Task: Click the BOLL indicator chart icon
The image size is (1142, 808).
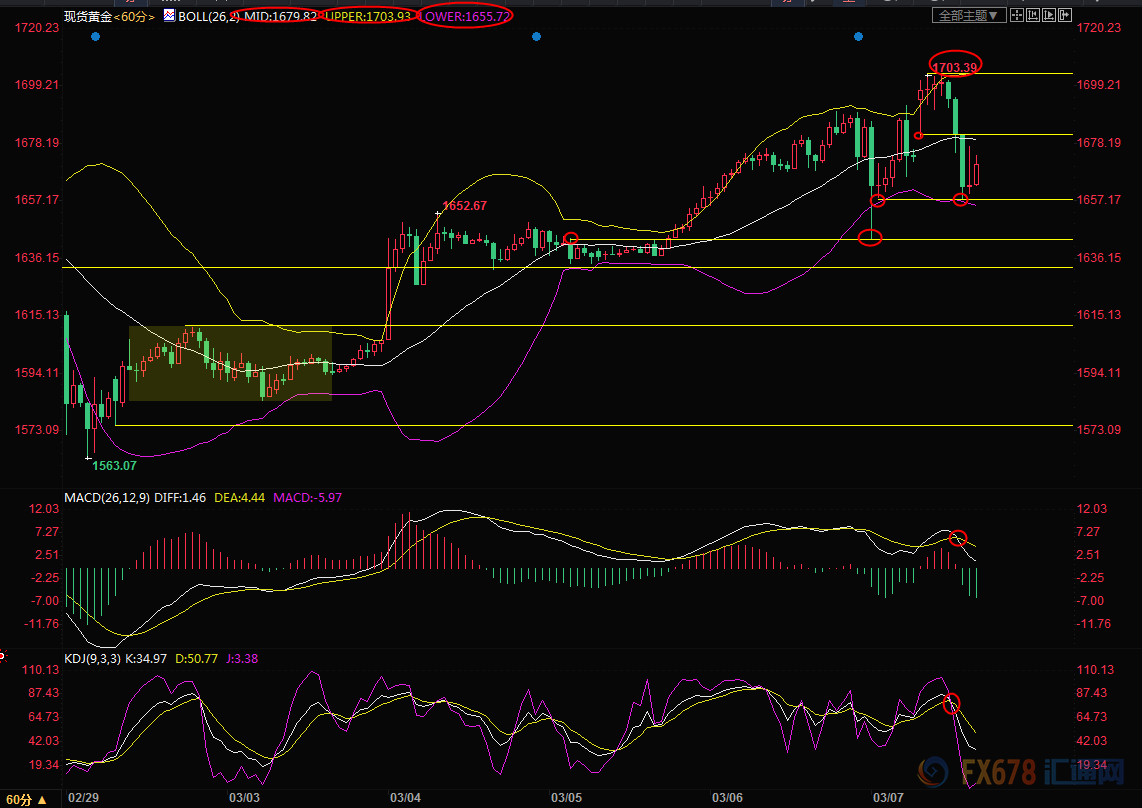Action: tap(168, 16)
